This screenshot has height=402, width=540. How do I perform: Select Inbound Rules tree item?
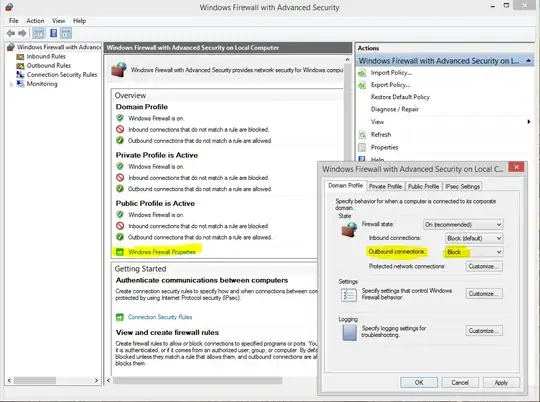click(46, 56)
